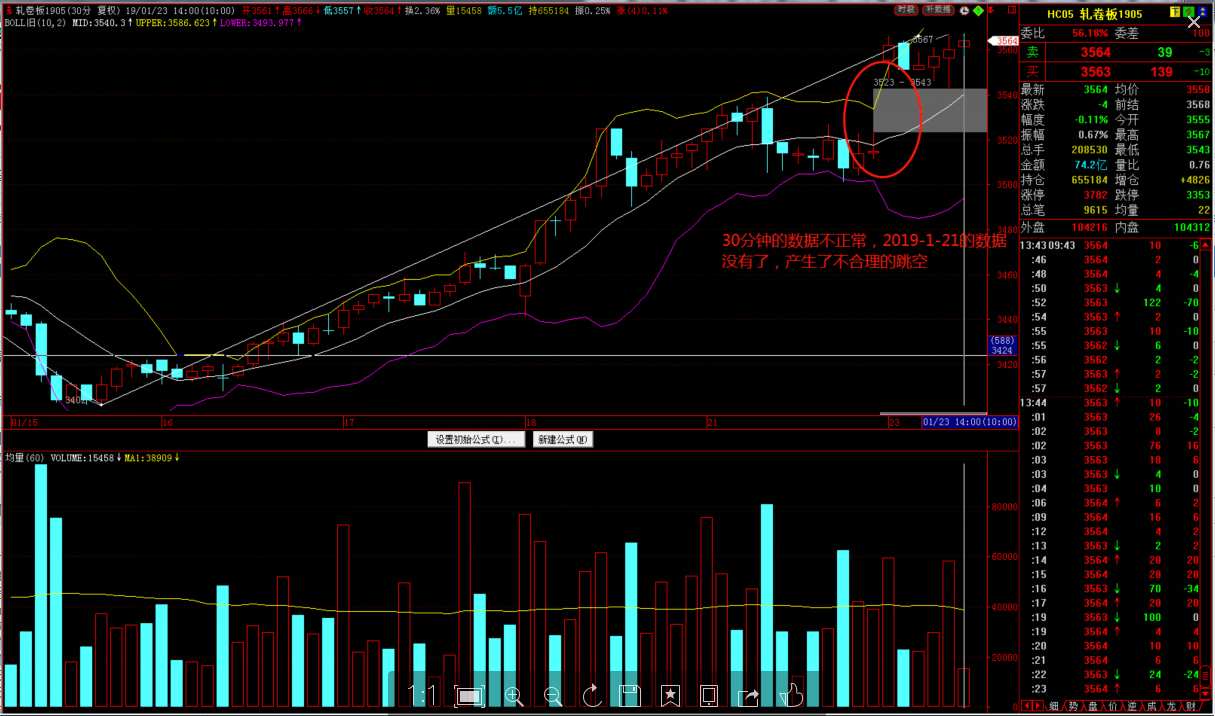Viewport: 1215px width, 716px height.
Task: Click the 涨停 3782 limit-up value
Action: click(x=1095, y=195)
